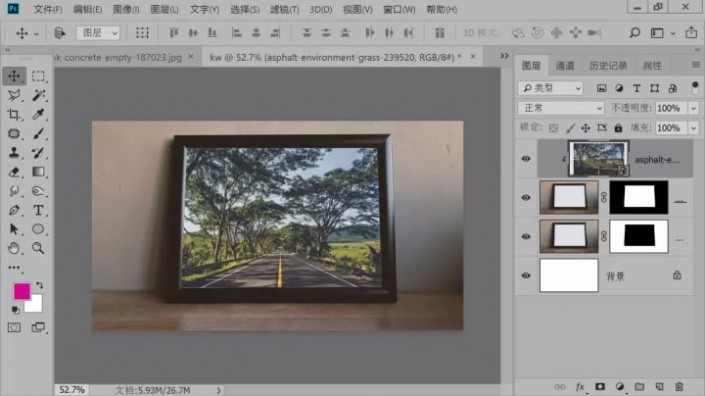The image size is (705, 396).
Task: Select the Path Selection tool
Action: tap(14, 229)
